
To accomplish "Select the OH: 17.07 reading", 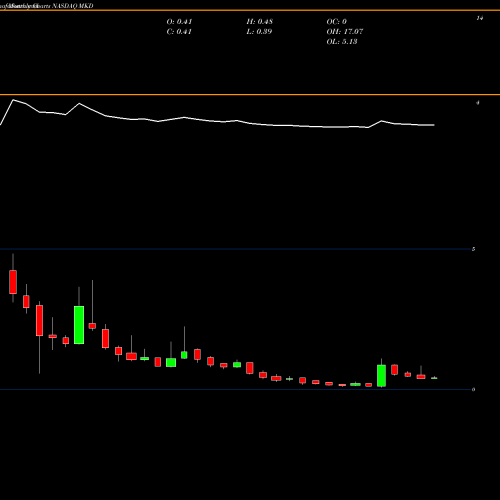I will click(x=345, y=31).
